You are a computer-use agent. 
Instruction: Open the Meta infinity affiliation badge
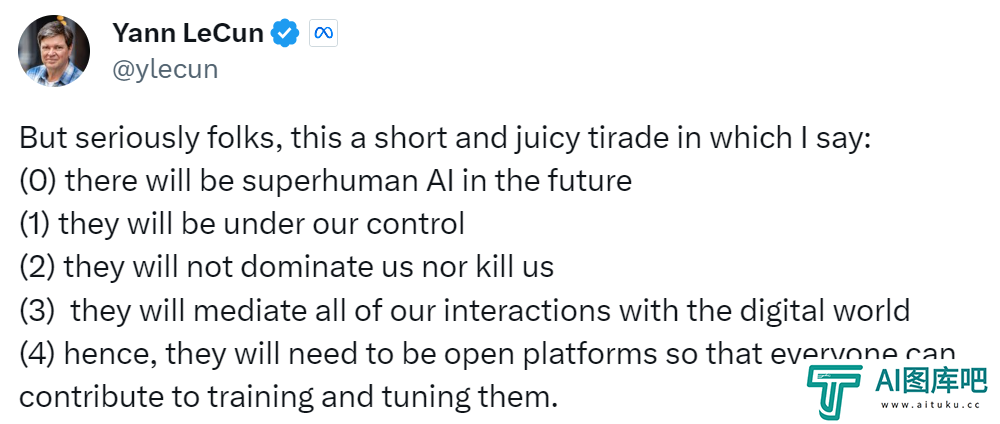coord(323,33)
